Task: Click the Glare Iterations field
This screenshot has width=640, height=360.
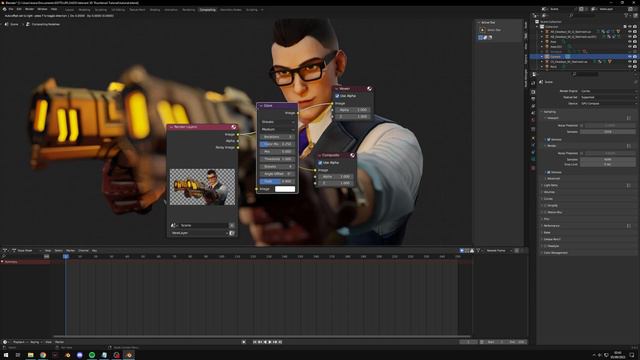Action: [x=278, y=137]
